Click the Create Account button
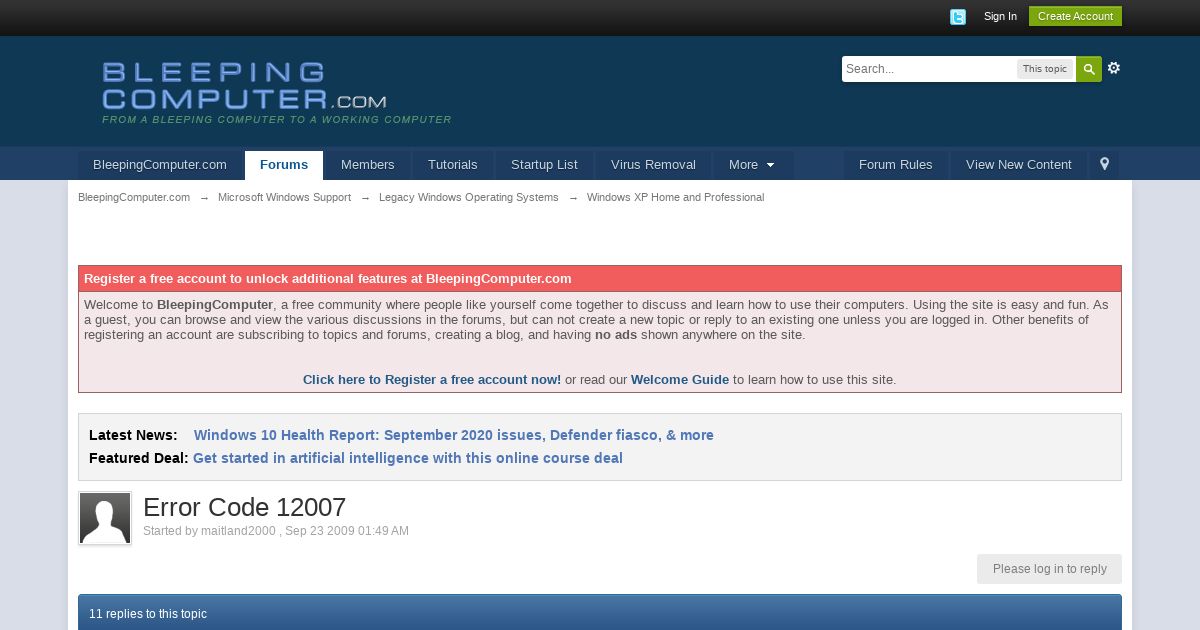The height and width of the screenshot is (630, 1200). [1075, 16]
